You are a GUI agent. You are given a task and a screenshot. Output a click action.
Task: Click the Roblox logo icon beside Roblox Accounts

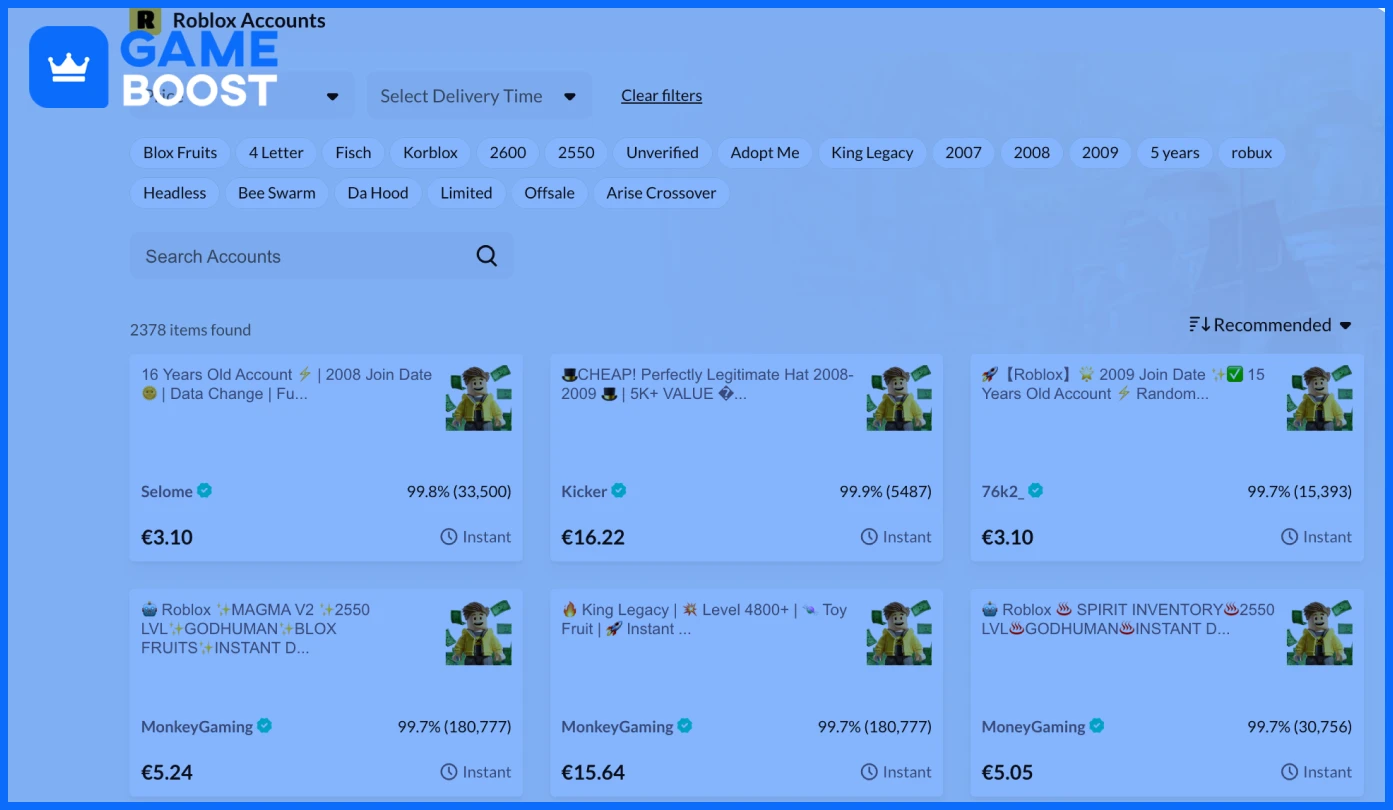pyautogui.click(x=145, y=20)
